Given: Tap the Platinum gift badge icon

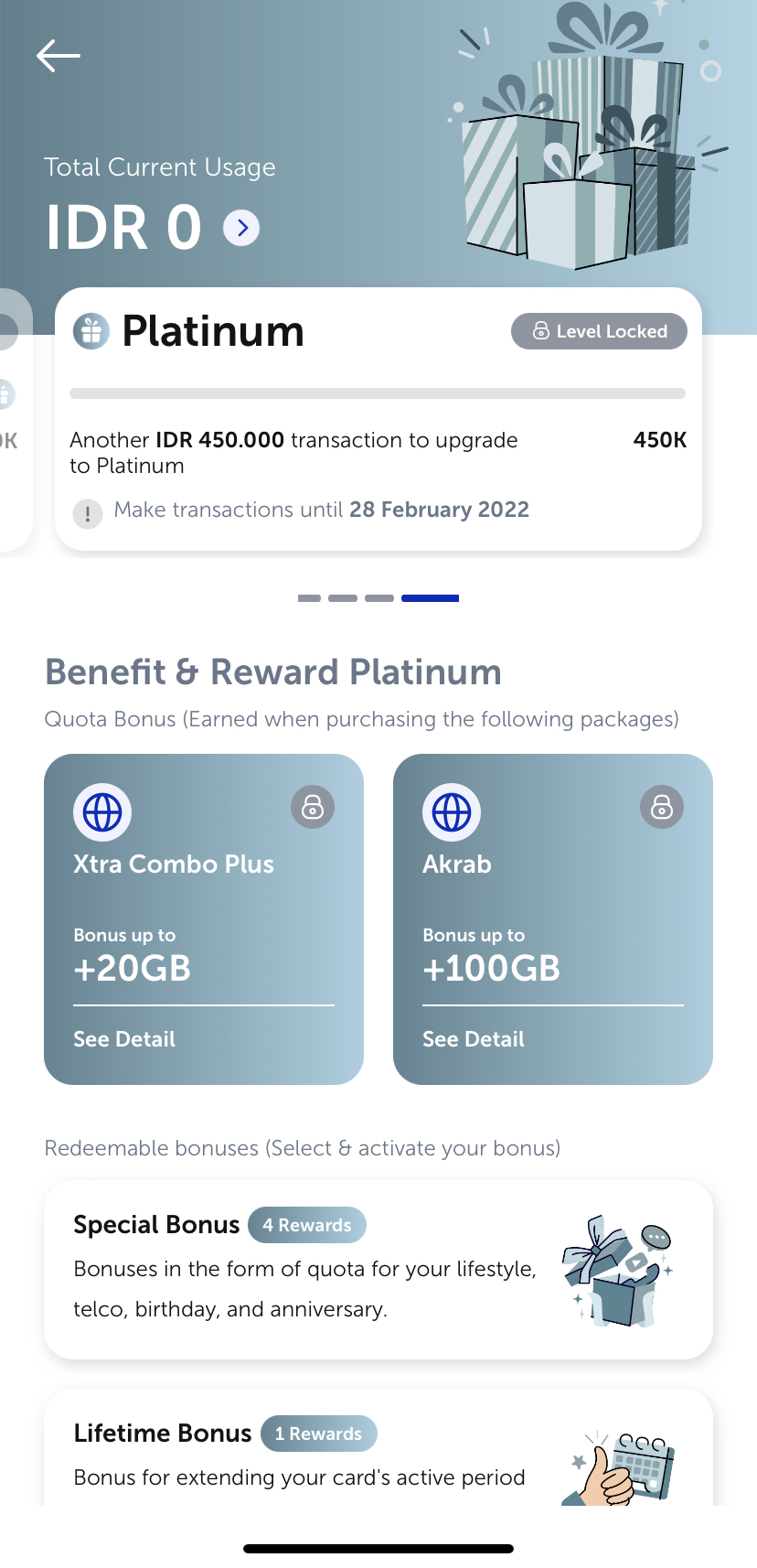Looking at the screenshot, I should point(91,331).
